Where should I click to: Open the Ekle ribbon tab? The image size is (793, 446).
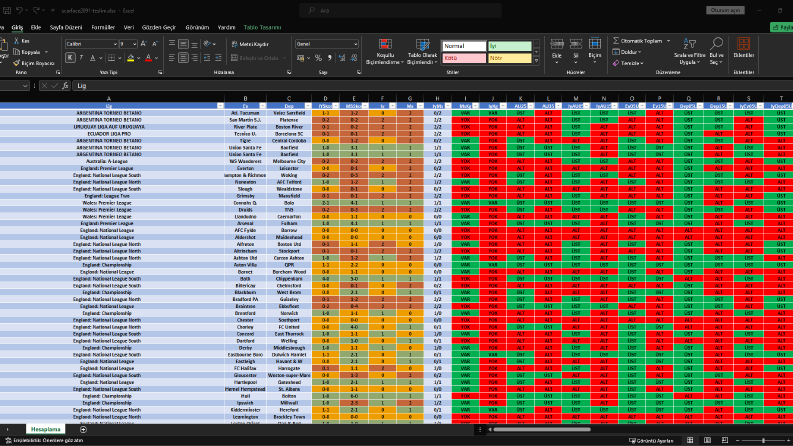pyautogui.click(x=36, y=27)
